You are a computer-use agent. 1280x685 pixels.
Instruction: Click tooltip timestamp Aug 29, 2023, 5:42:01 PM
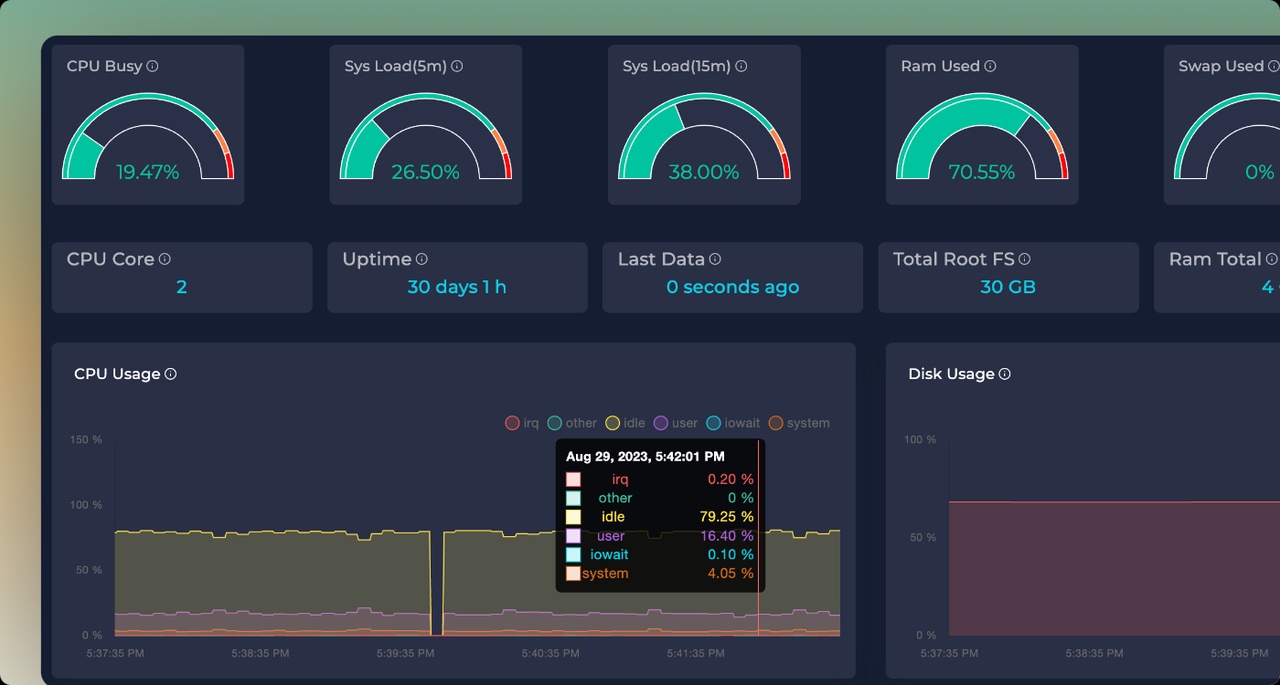645,456
